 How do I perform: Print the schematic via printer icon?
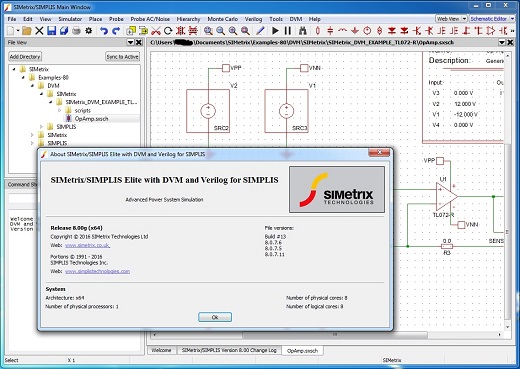click(76, 31)
